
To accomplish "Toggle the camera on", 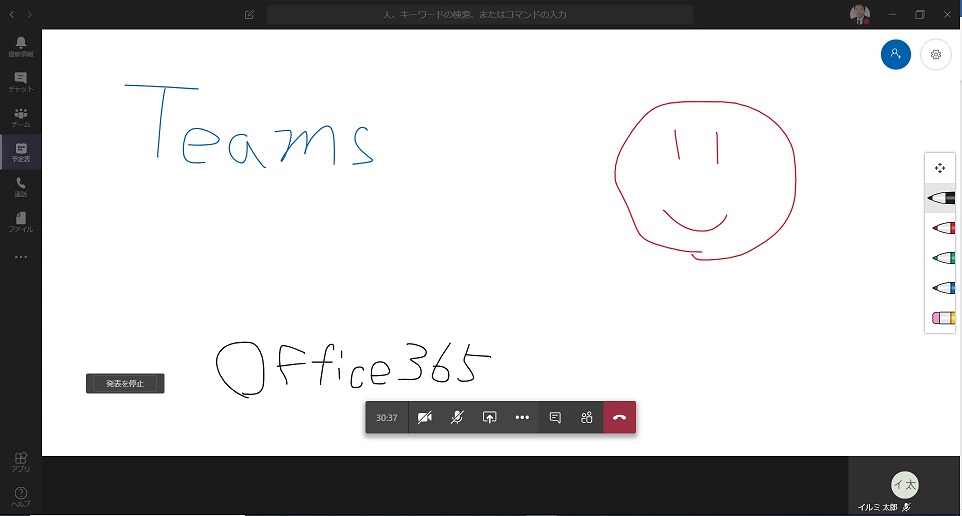I will point(425,417).
